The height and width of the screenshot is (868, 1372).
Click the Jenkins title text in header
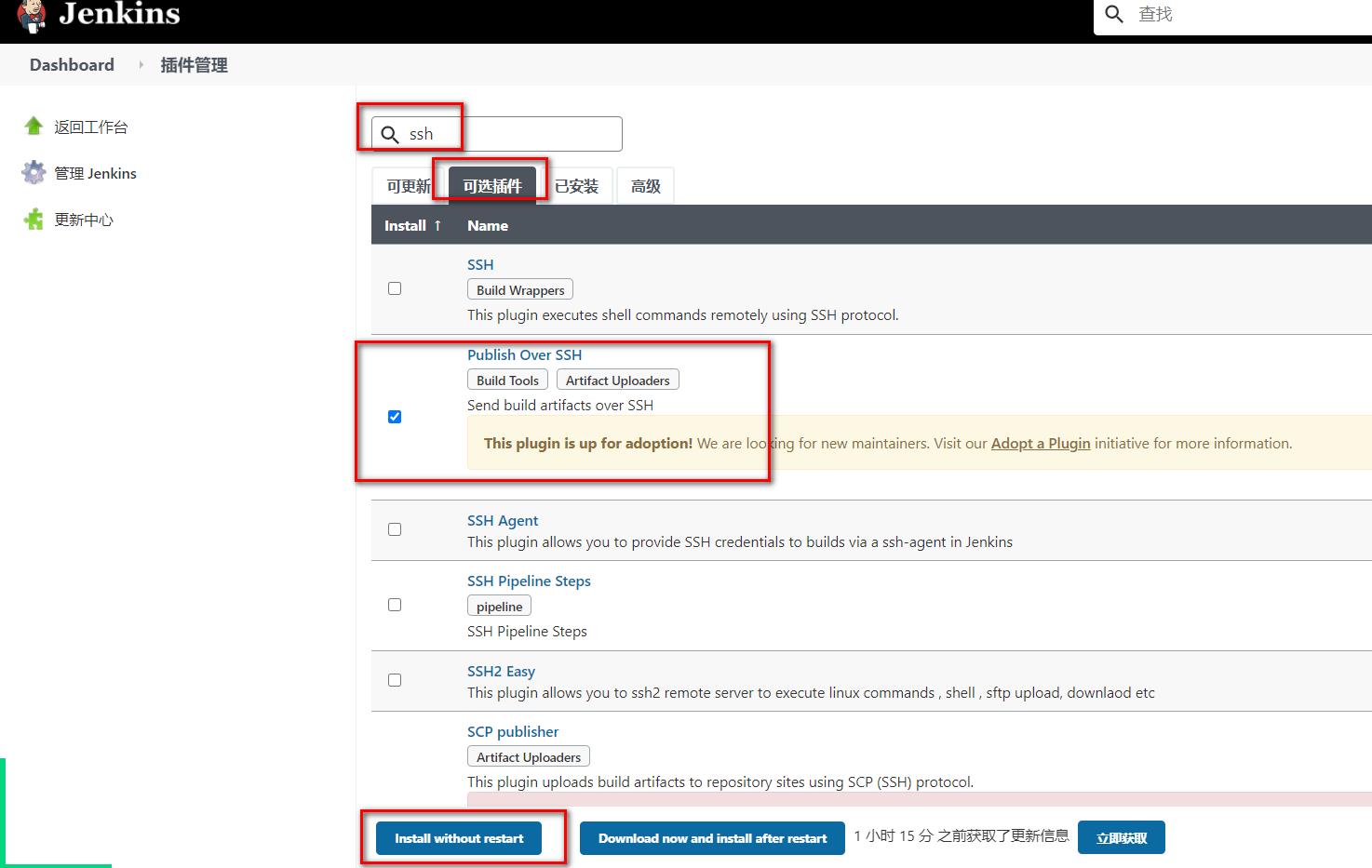point(119,14)
